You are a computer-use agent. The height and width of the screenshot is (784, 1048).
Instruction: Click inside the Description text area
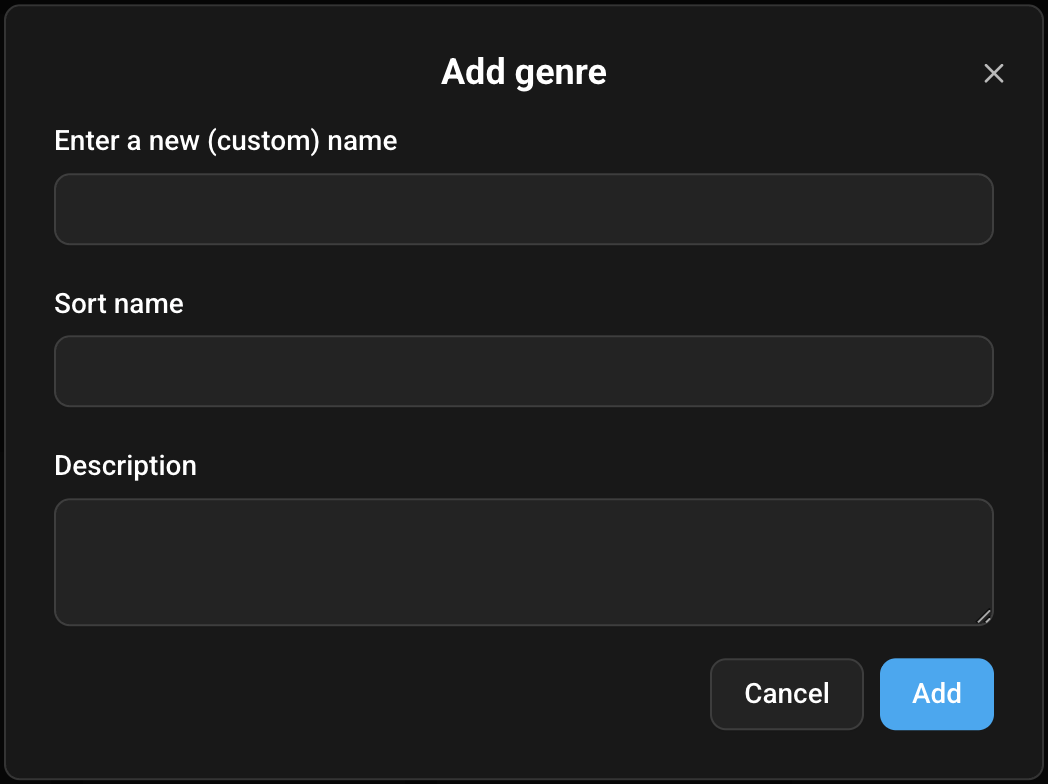point(523,562)
